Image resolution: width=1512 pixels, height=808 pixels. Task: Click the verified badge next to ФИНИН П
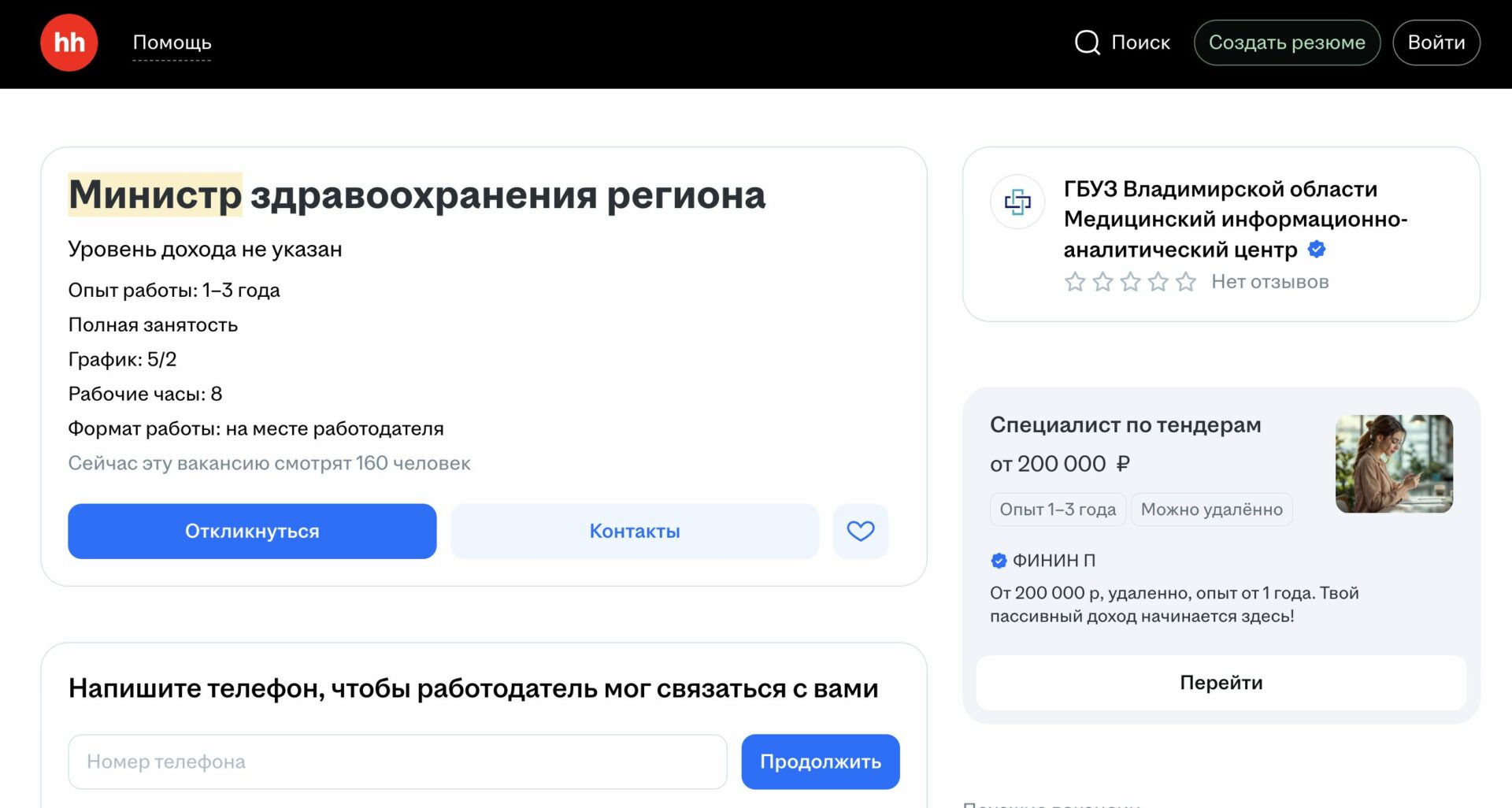point(999,561)
